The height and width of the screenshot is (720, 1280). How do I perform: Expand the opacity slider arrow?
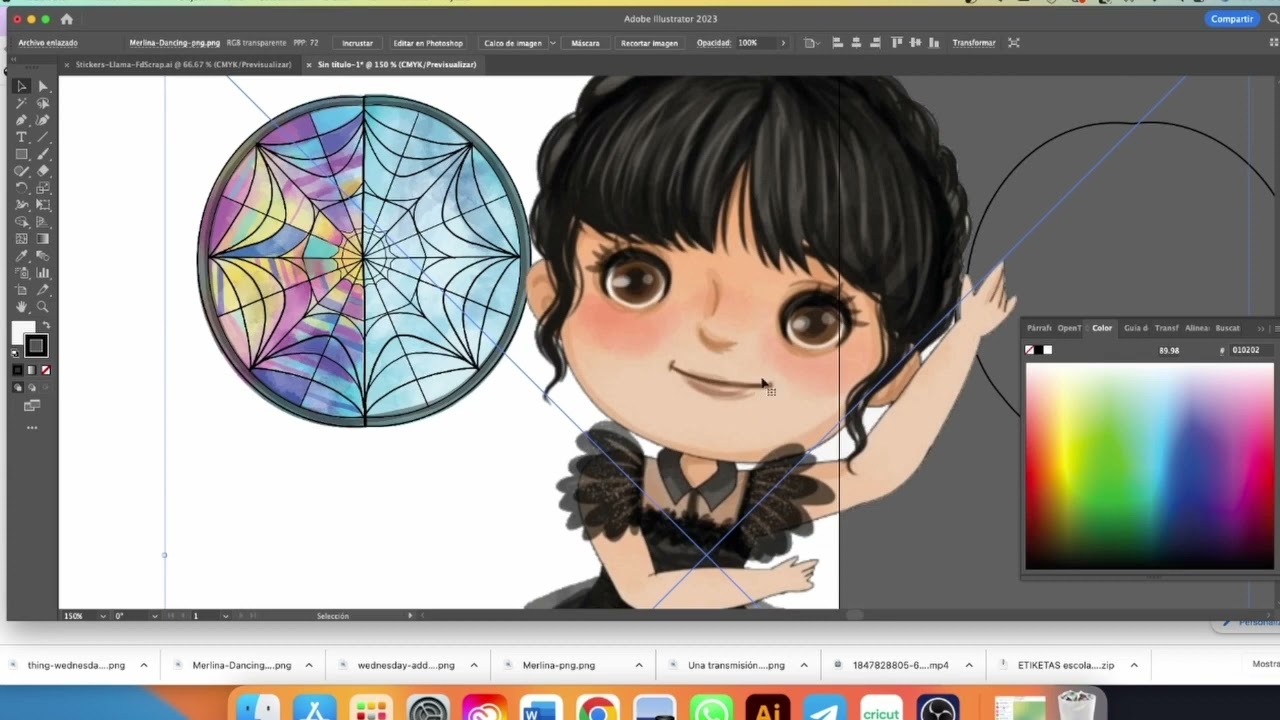783,43
